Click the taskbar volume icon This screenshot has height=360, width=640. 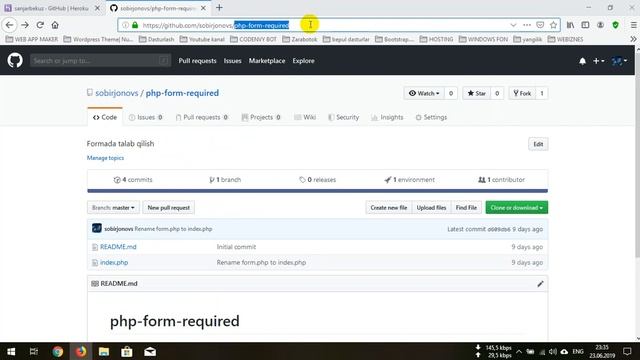[553, 351]
